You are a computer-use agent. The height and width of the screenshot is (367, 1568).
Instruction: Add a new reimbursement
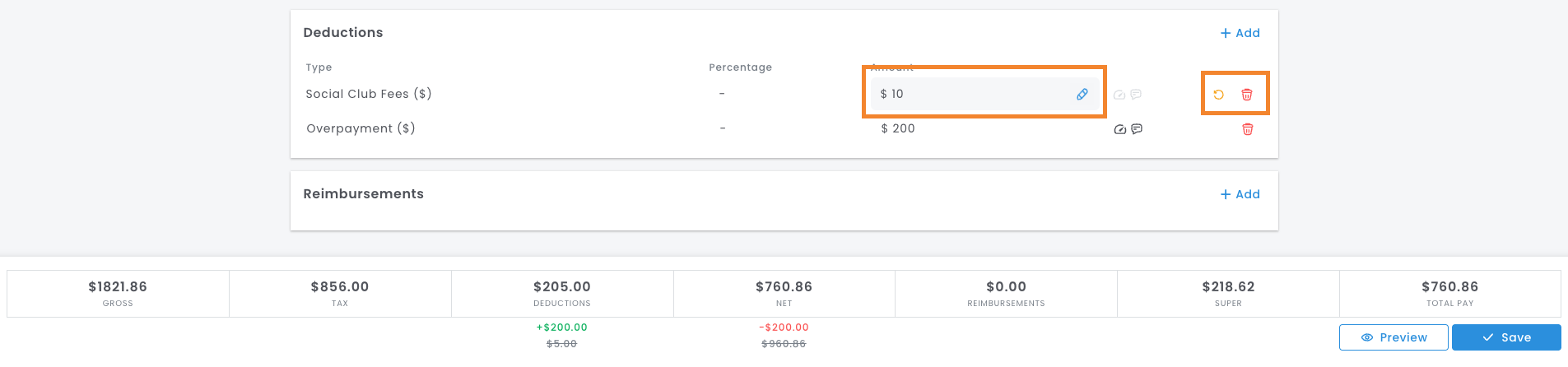[1240, 194]
